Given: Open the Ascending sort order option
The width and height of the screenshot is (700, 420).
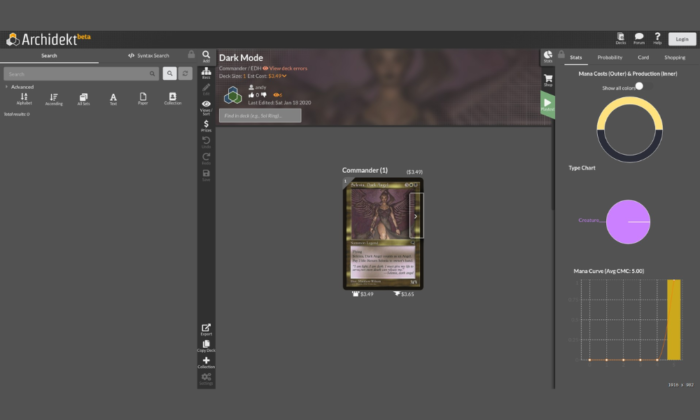Looking at the screenshot, I should pyautogui.click(x=54, y=98).
